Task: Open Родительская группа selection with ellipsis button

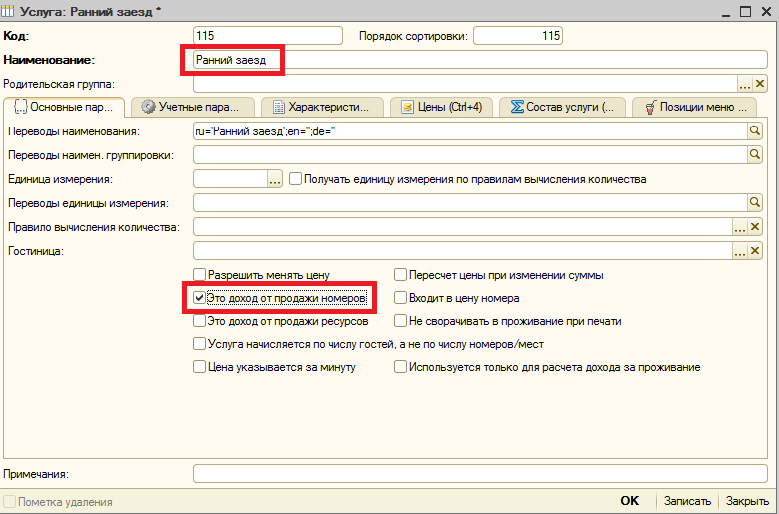Action: 745,84
